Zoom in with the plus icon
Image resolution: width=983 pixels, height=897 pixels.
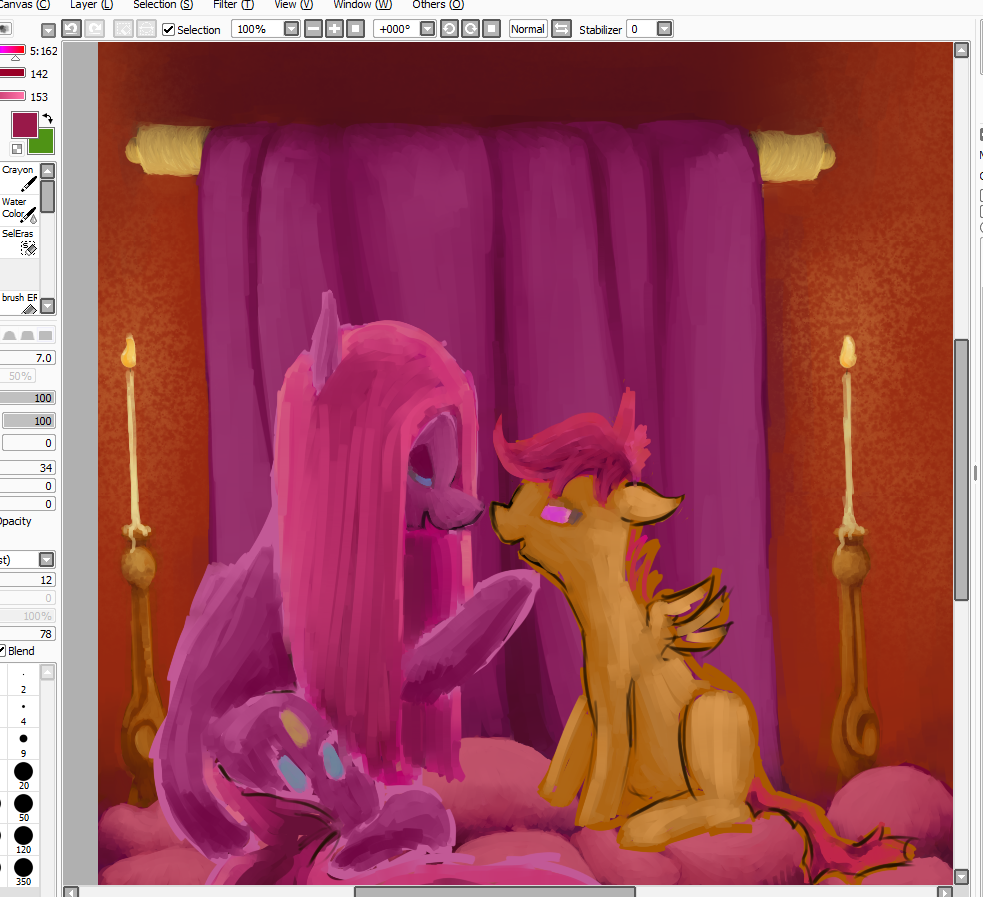(334, 29)
